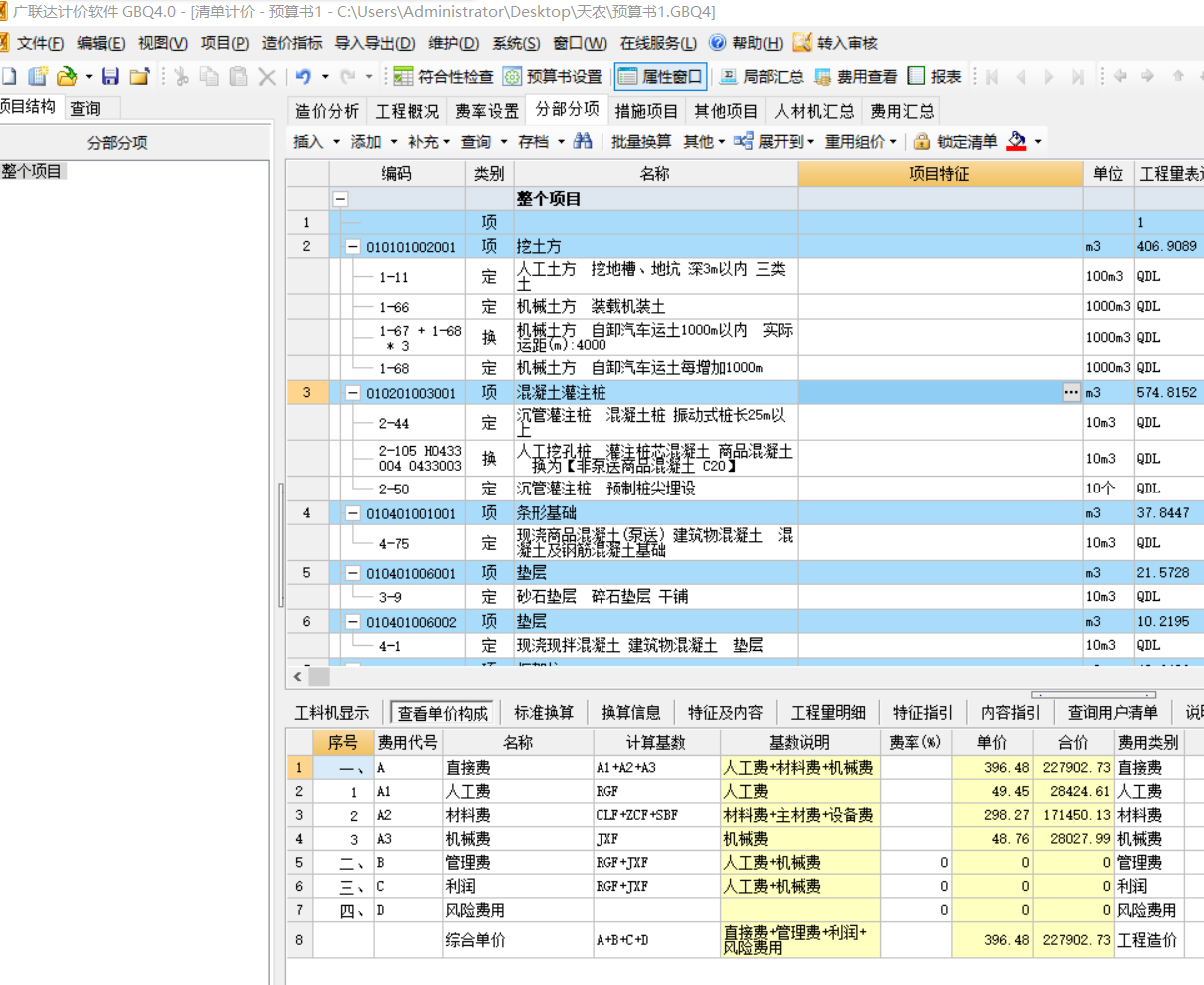Switch to 人材机汇总 tab

(x=814, y=111)
